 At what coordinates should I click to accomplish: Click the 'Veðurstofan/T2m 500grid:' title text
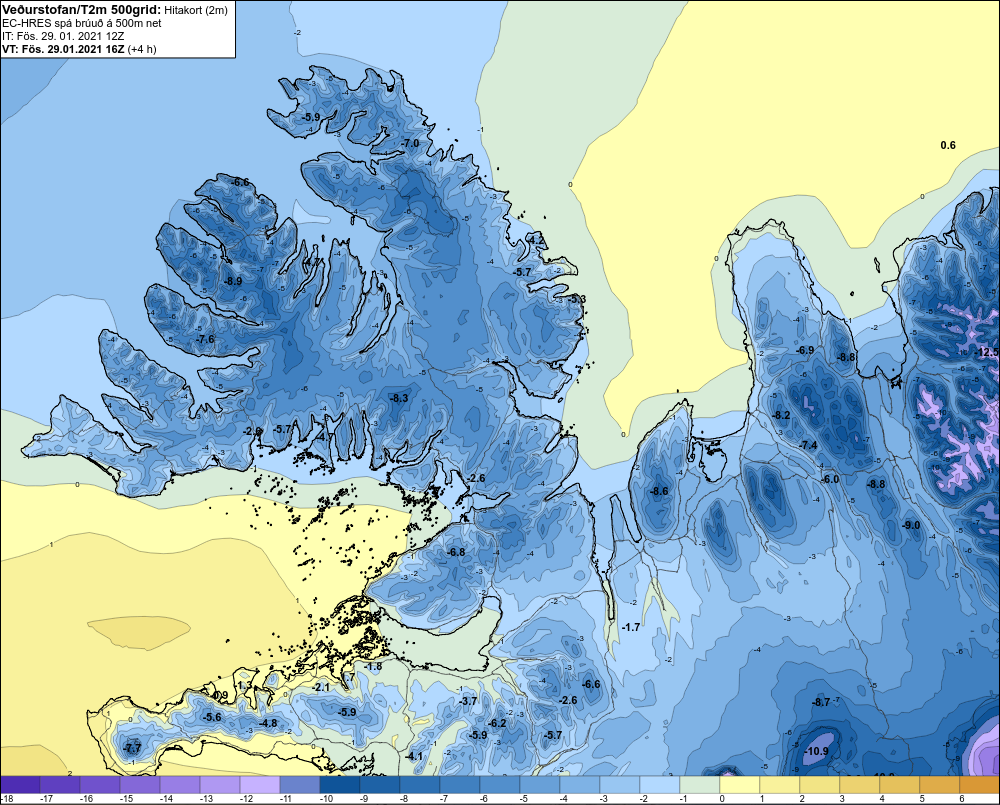(x=81, y=9)
